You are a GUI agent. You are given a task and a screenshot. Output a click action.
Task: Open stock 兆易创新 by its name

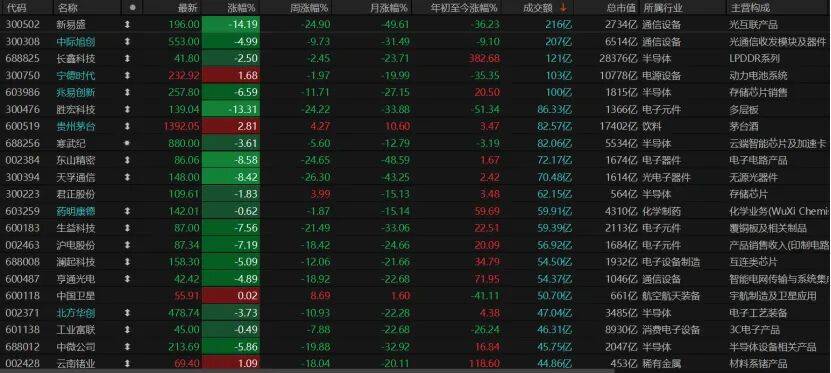(76, 92)
